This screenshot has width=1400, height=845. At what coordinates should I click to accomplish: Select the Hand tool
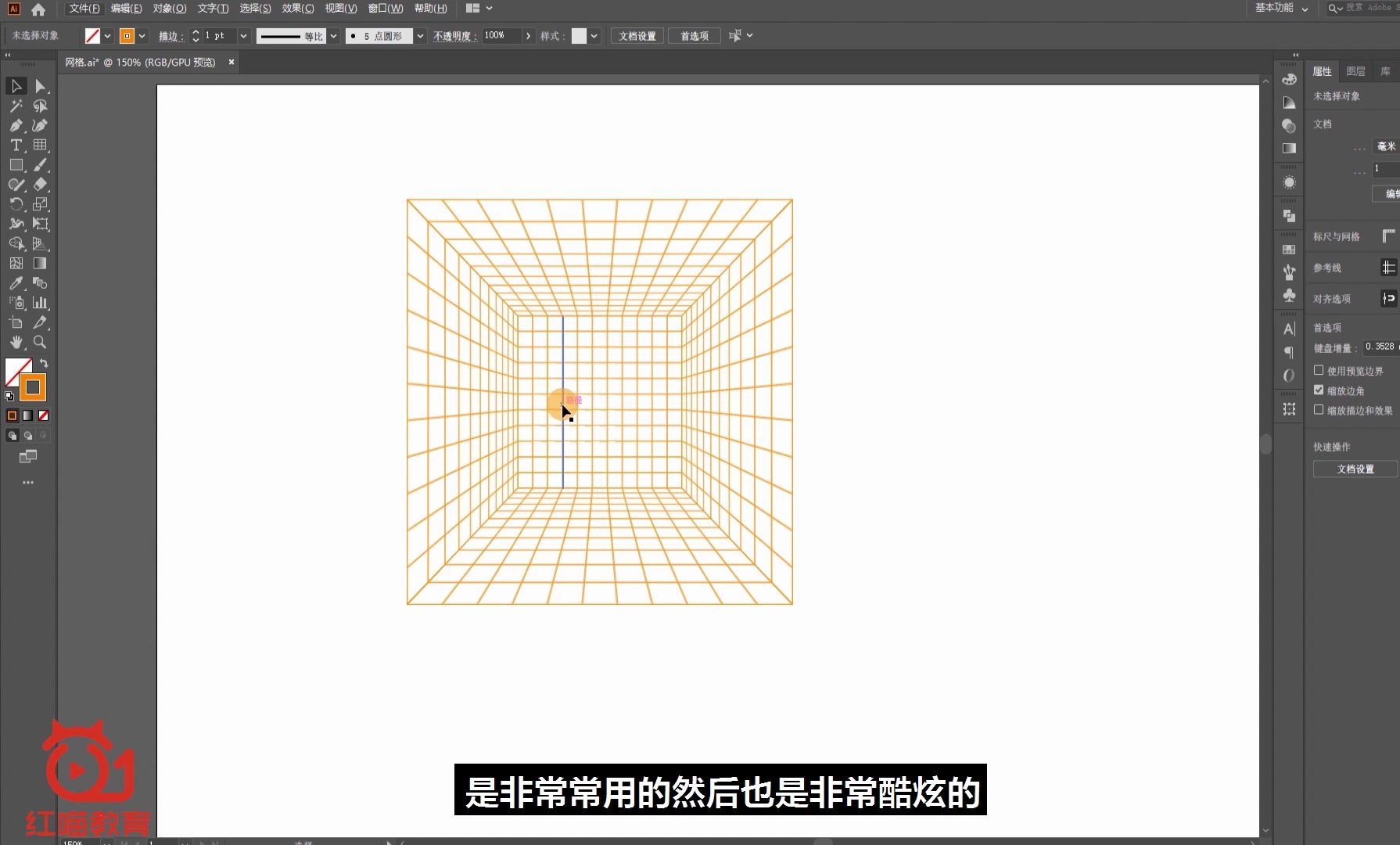[x=16, y=343]
